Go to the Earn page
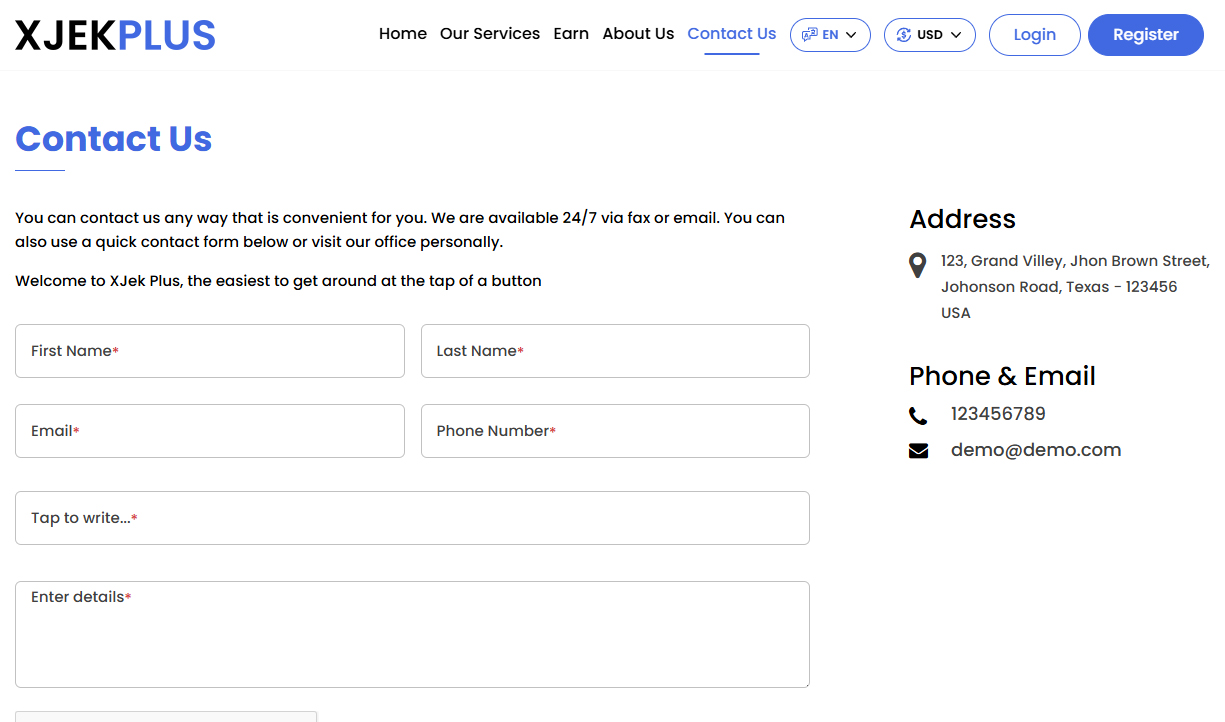 tap(571, 33)
